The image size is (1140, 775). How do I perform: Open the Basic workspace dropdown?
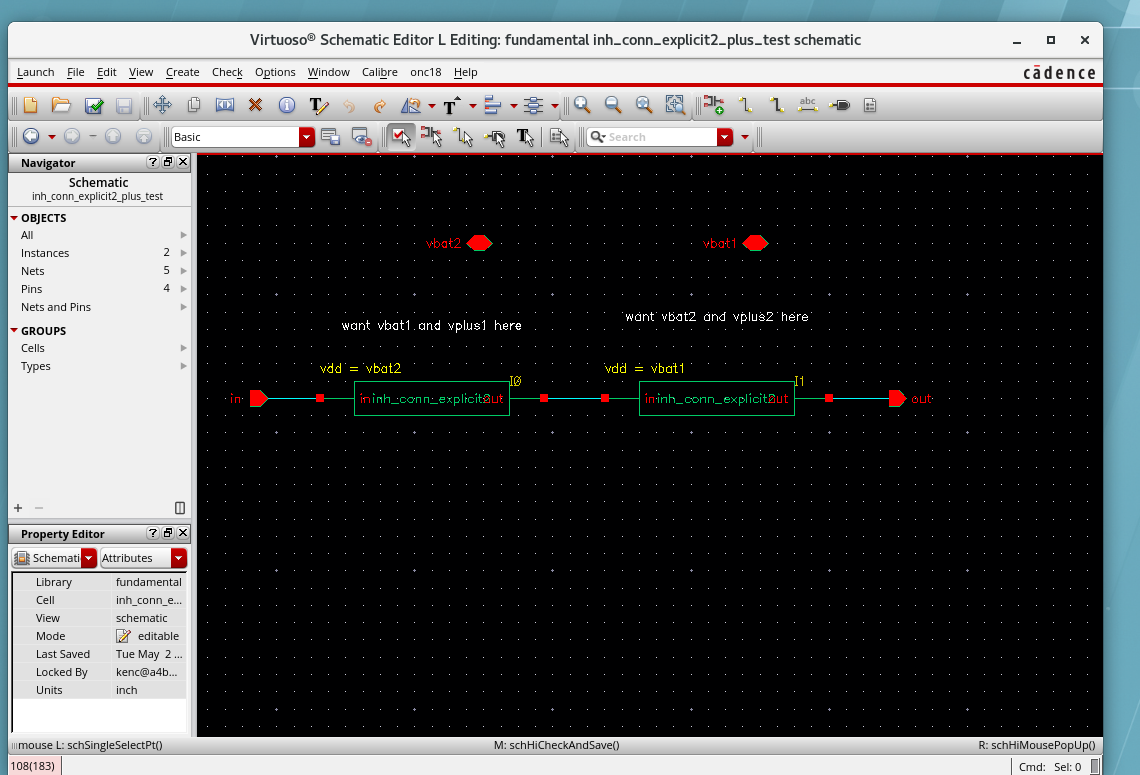(307, 137)
